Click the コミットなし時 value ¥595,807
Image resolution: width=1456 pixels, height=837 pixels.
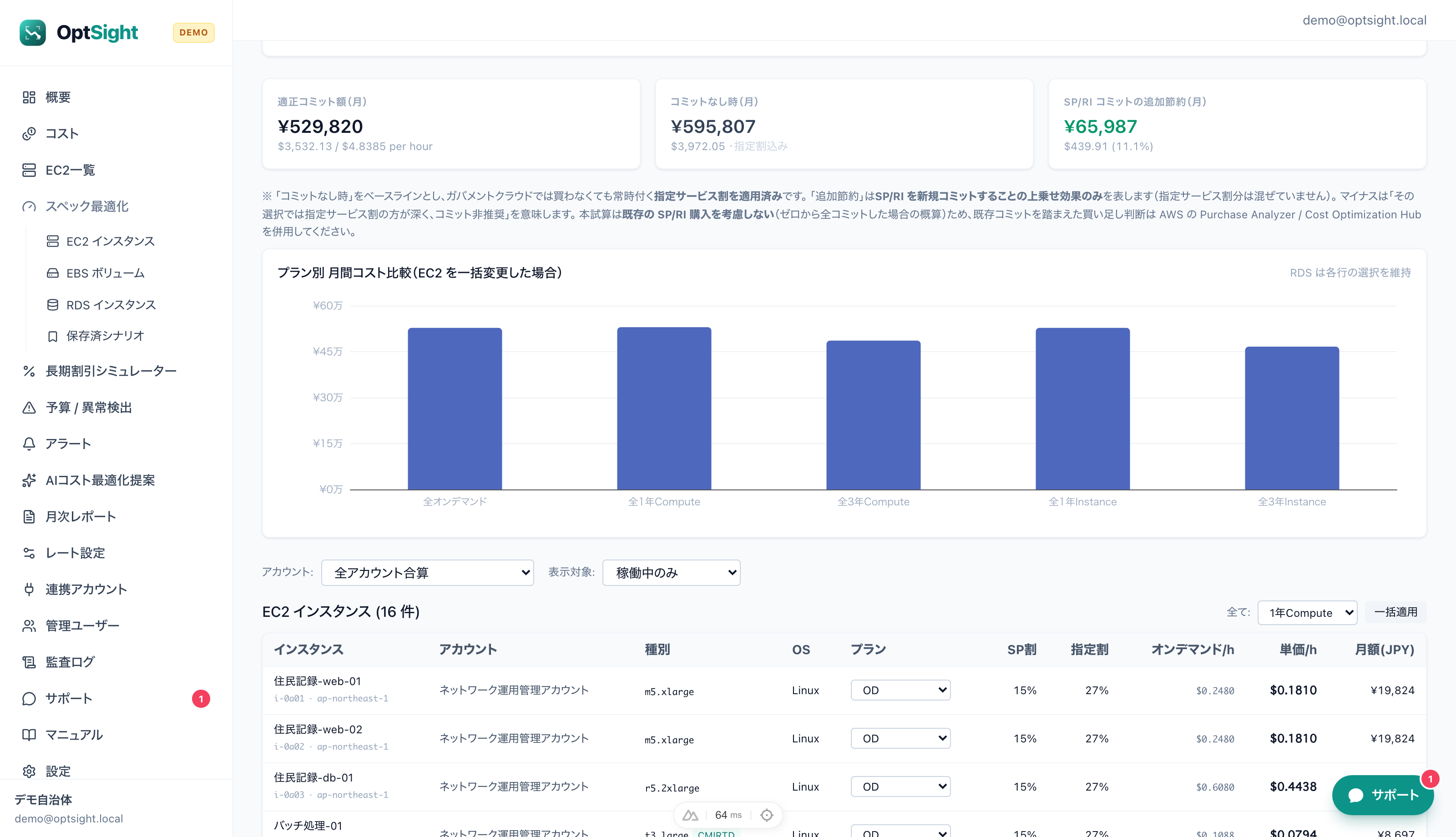713,126
